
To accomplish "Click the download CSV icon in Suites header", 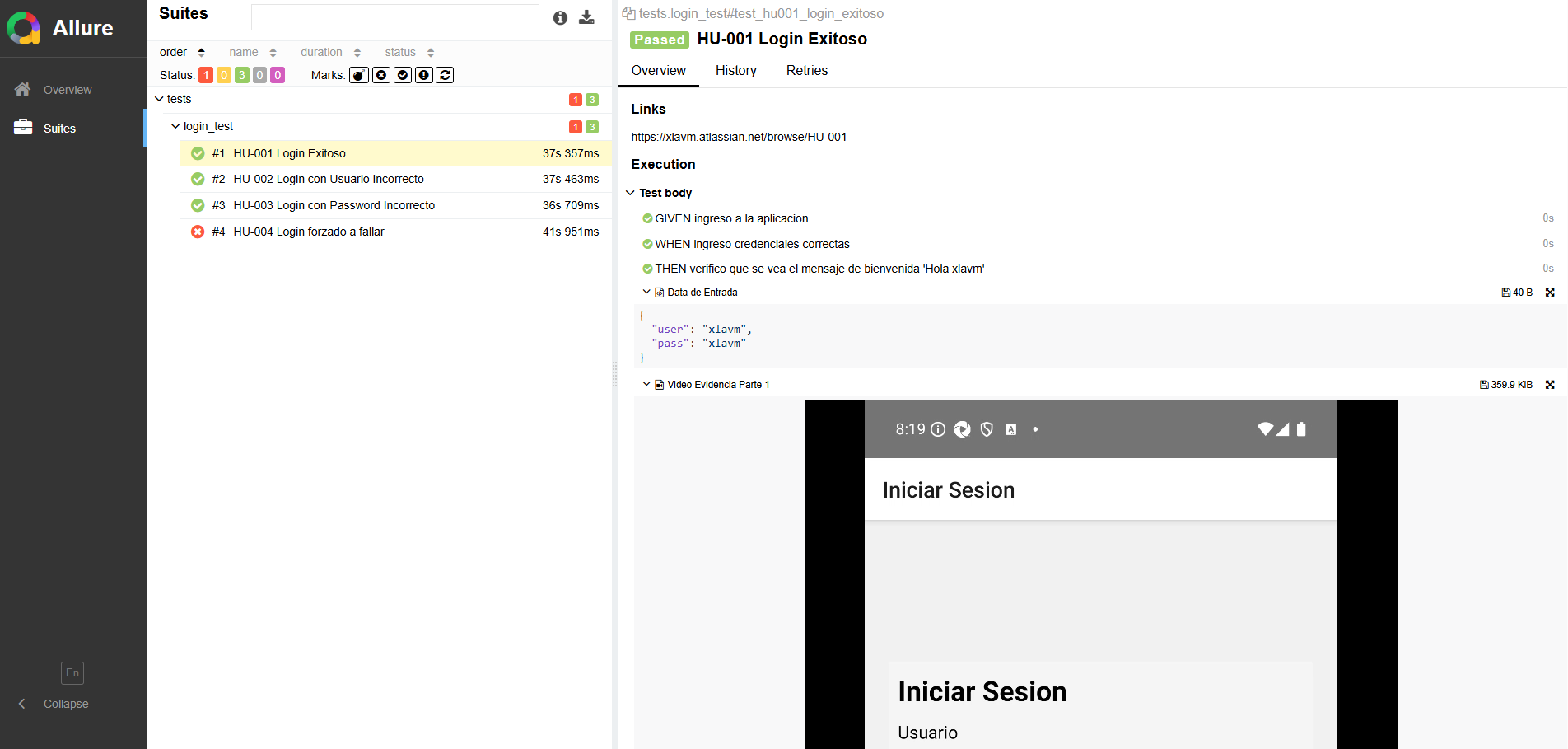I will coord(586,17).
